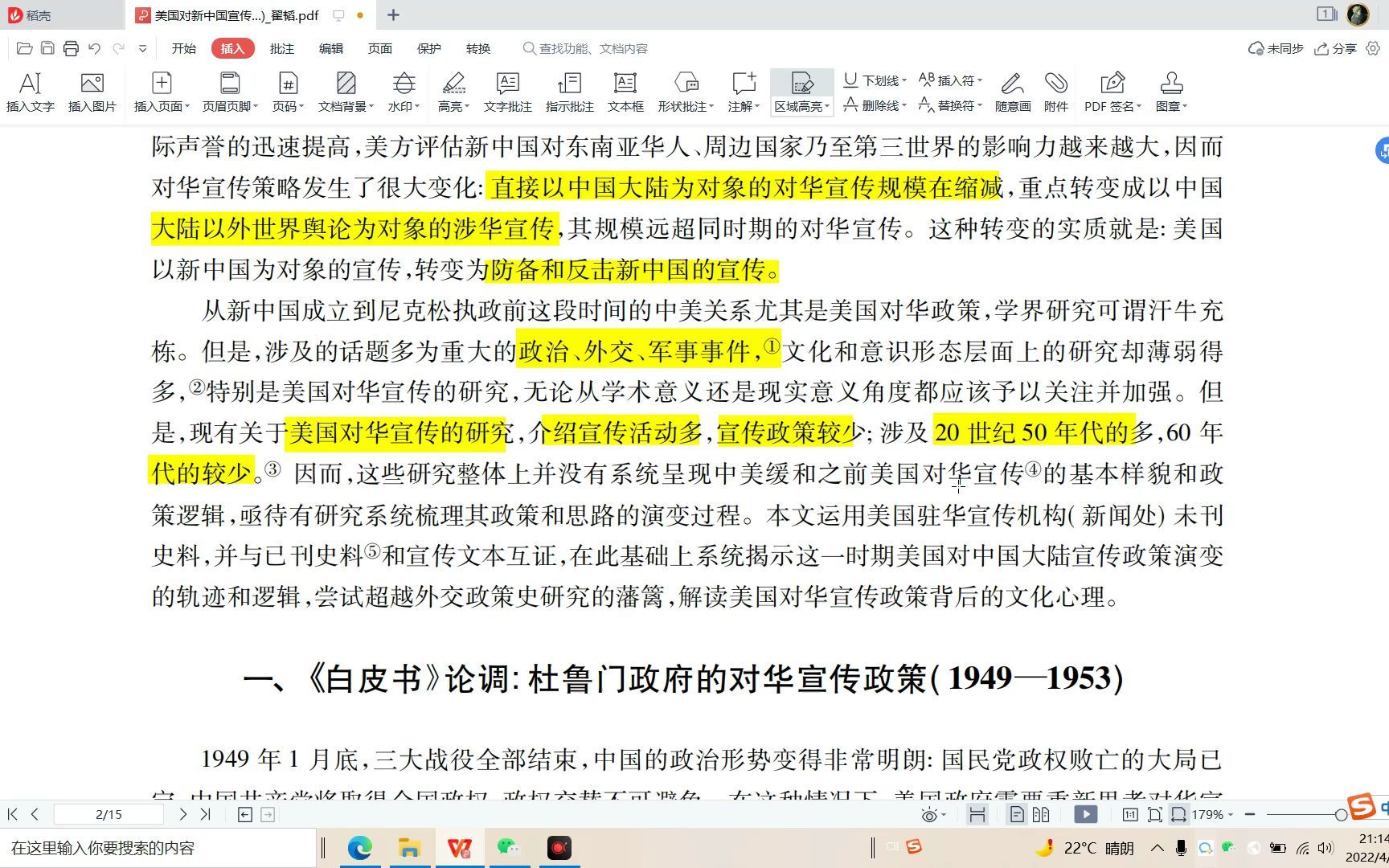Open the Start ribbon tab
Image resolution: width=1389 pixels, height=868 pixels.
coord(184,48)
